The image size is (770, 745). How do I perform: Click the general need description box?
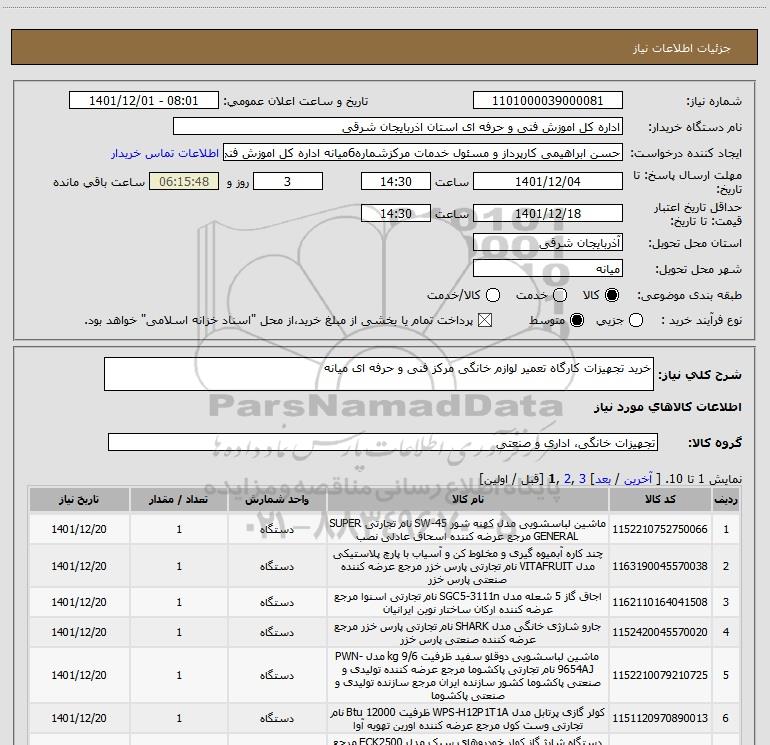click(x=379, y=374)
